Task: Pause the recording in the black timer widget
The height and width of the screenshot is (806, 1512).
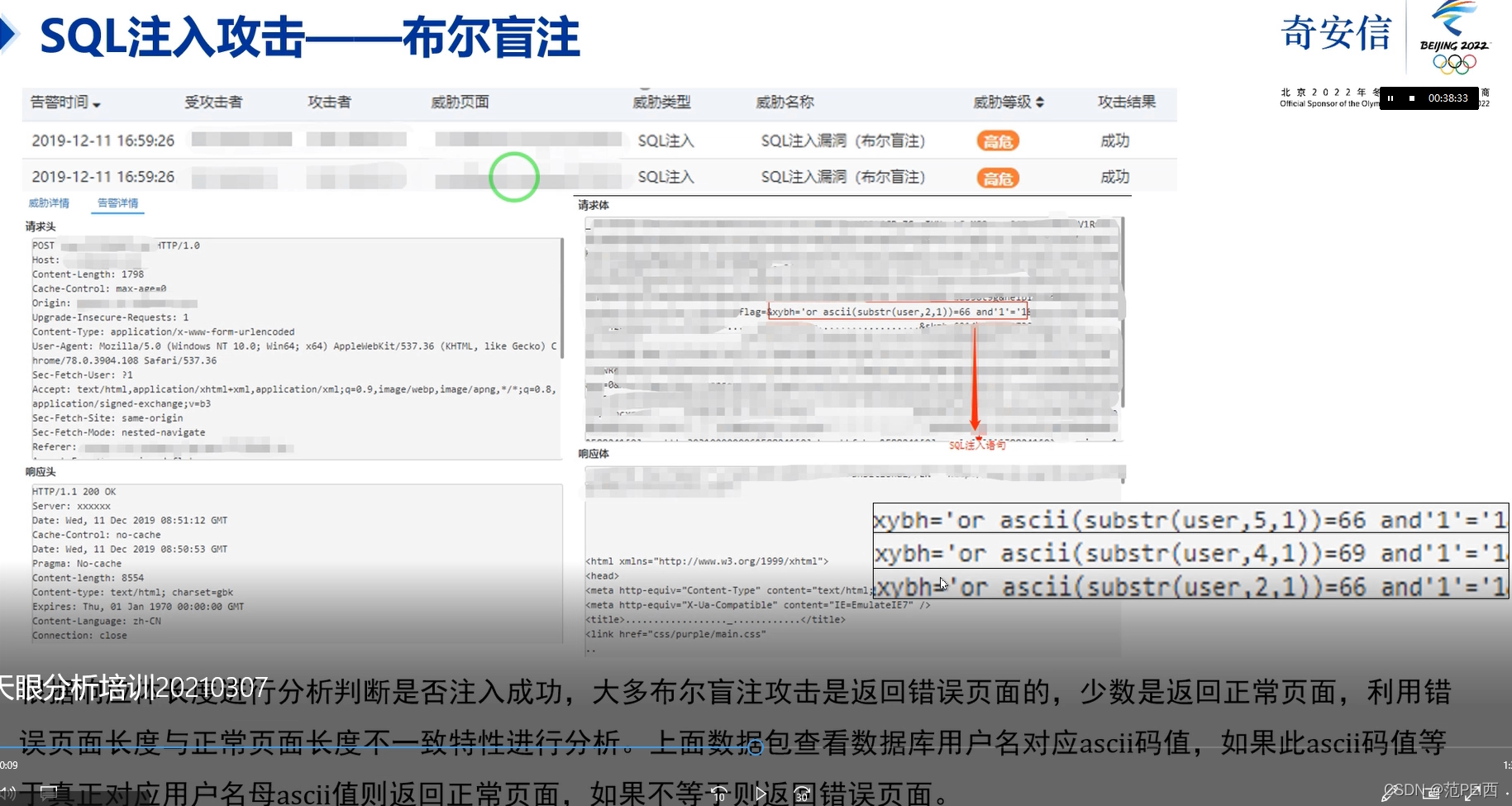Action: click(1390, 98)
